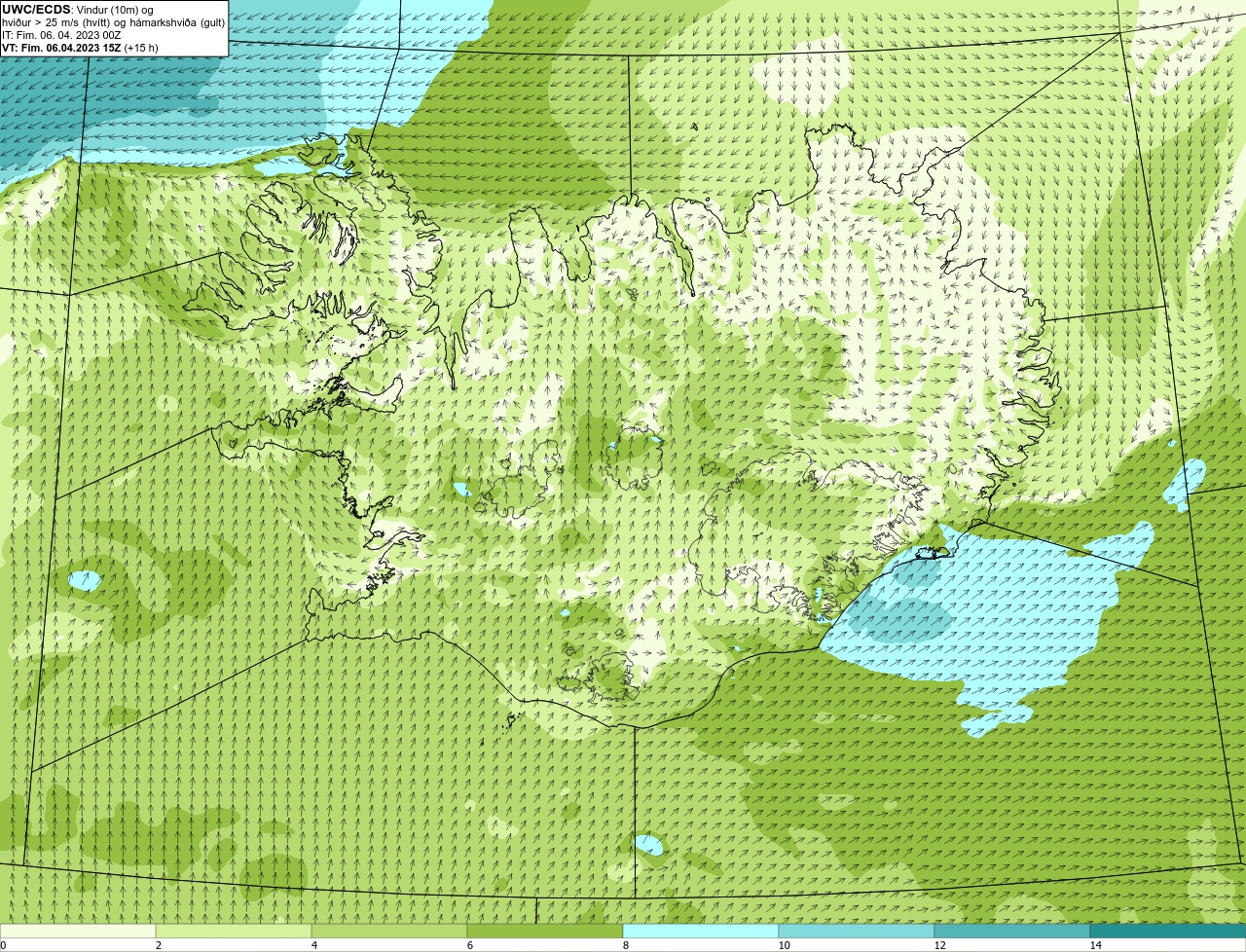Click the 8–10 m/s light cyan legend segment
Image resolution: width=1246 pixels, height=952 pixels.
(701, 931)
